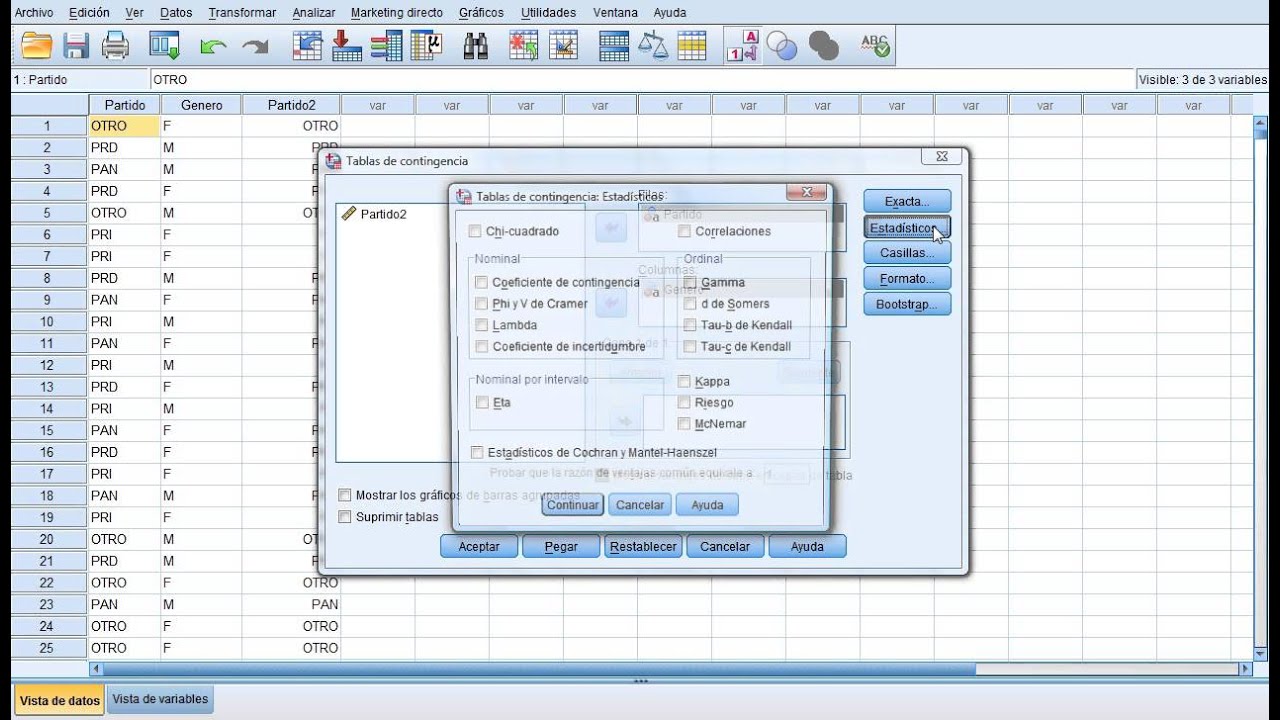
Task: Check Coeficiente de contingencia
Action: tap(482, 282)
